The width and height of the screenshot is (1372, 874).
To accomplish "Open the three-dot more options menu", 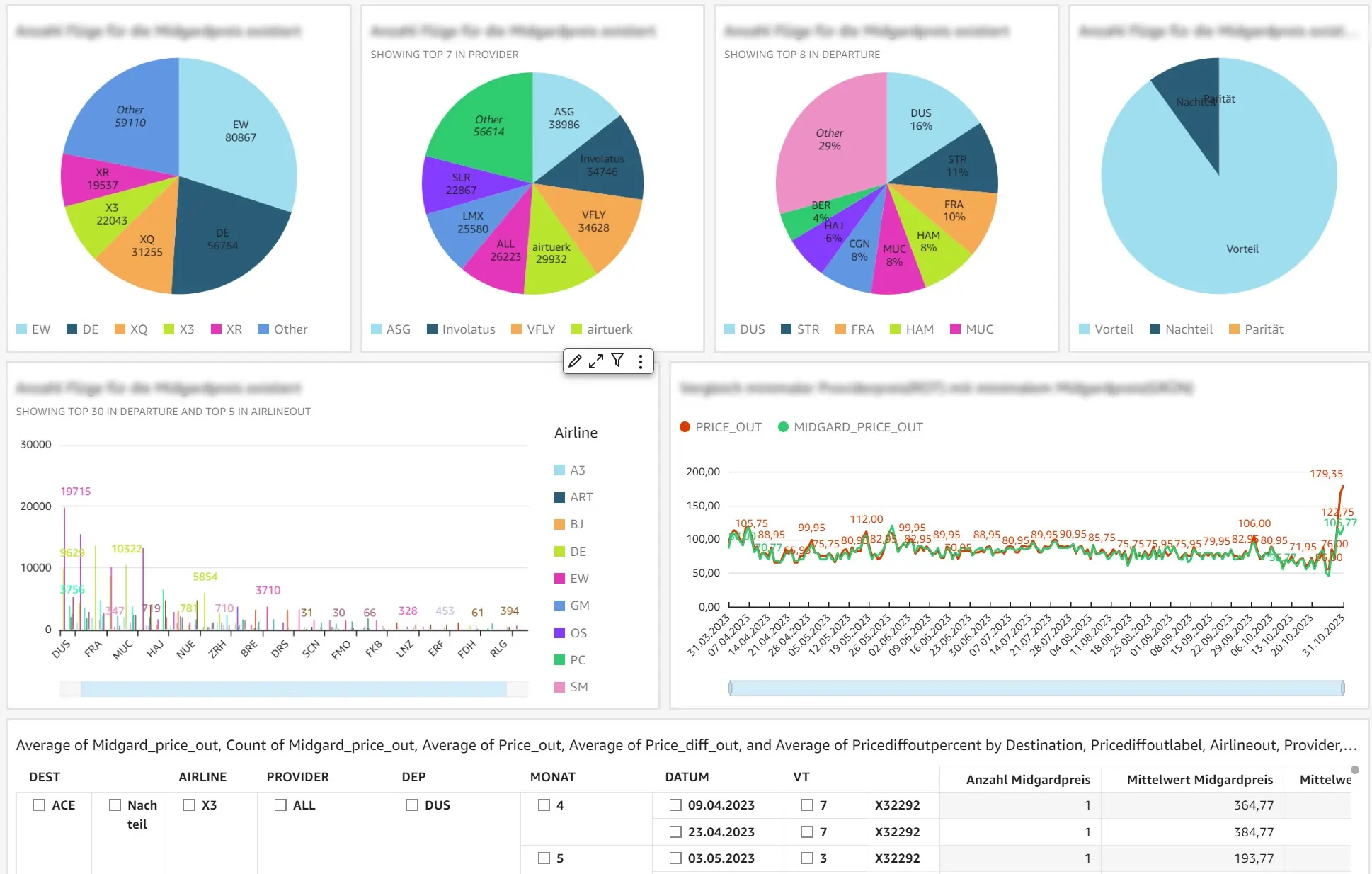I will tap(641, 361).
